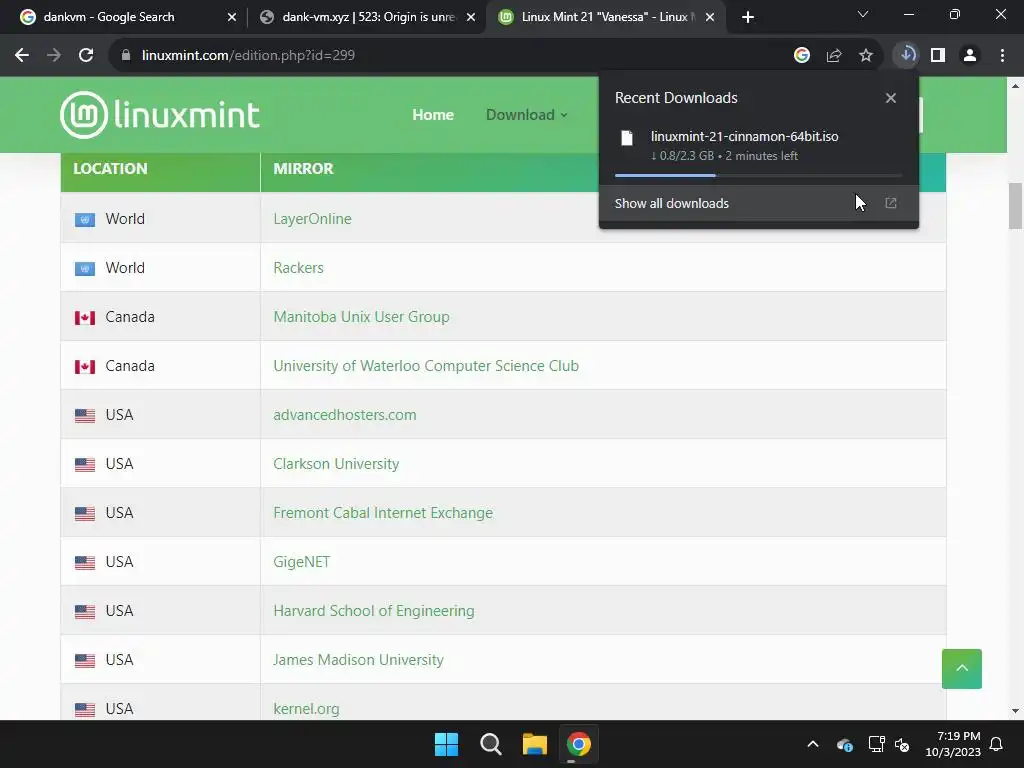Screen dimensions: 1024x768
Task: Open the Chrome side panel
Action: point(938,56)
